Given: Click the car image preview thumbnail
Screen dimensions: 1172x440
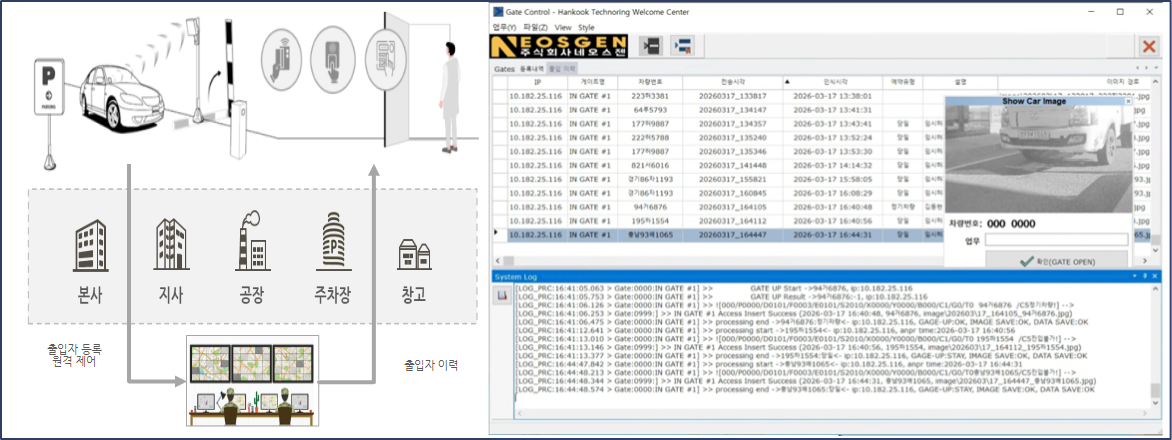Looking at the screenshot, I should click(x=1040, y=155).
